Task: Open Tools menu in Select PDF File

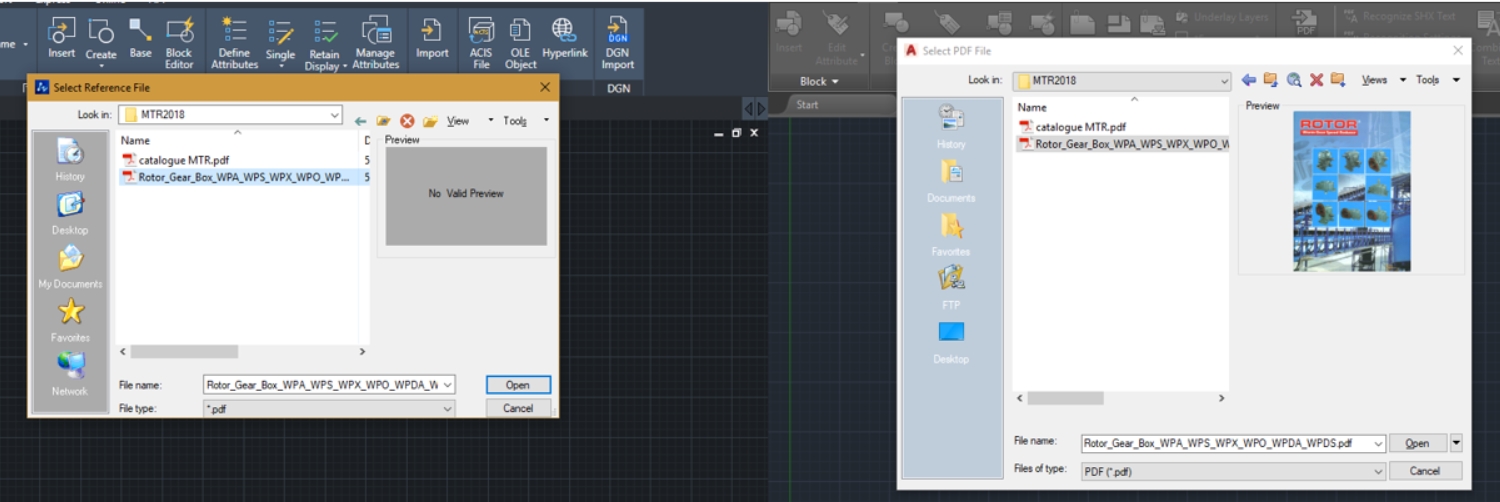Action: [1428, 80]
